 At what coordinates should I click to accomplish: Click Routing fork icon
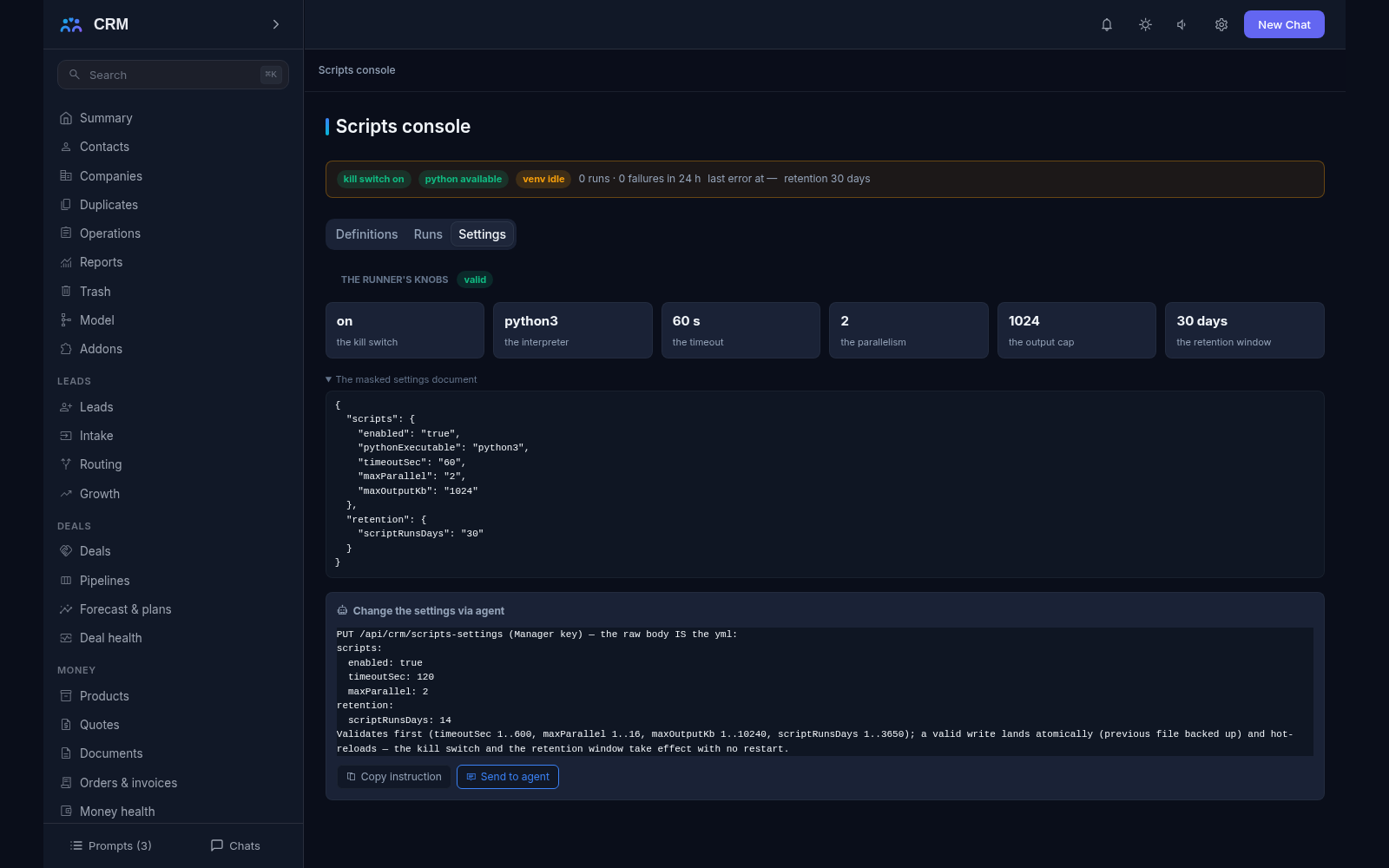[x=66, y=464]
